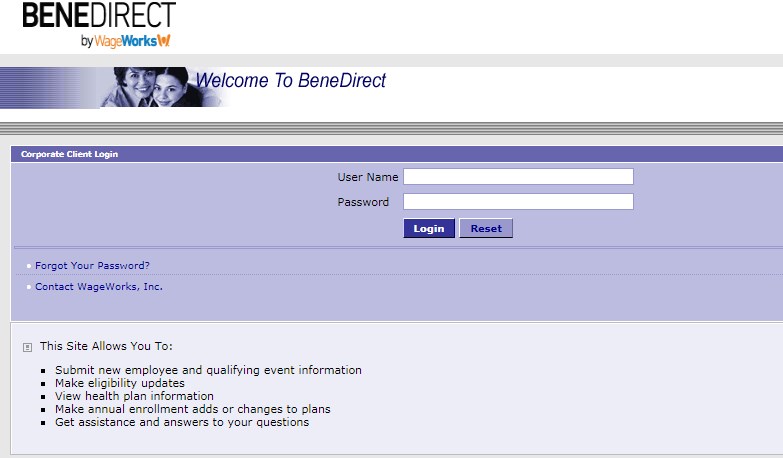Screen dimensions: 783x458
Task: Click 'View health plan information' list item
Action: [x=134, y=396]
